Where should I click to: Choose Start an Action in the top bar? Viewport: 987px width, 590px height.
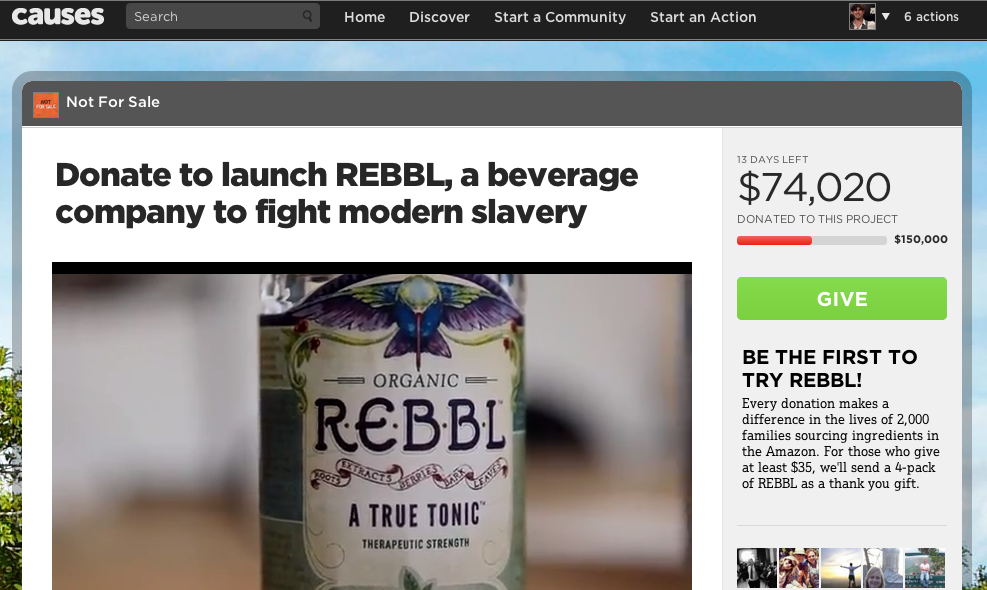click(x=703, y=17)
